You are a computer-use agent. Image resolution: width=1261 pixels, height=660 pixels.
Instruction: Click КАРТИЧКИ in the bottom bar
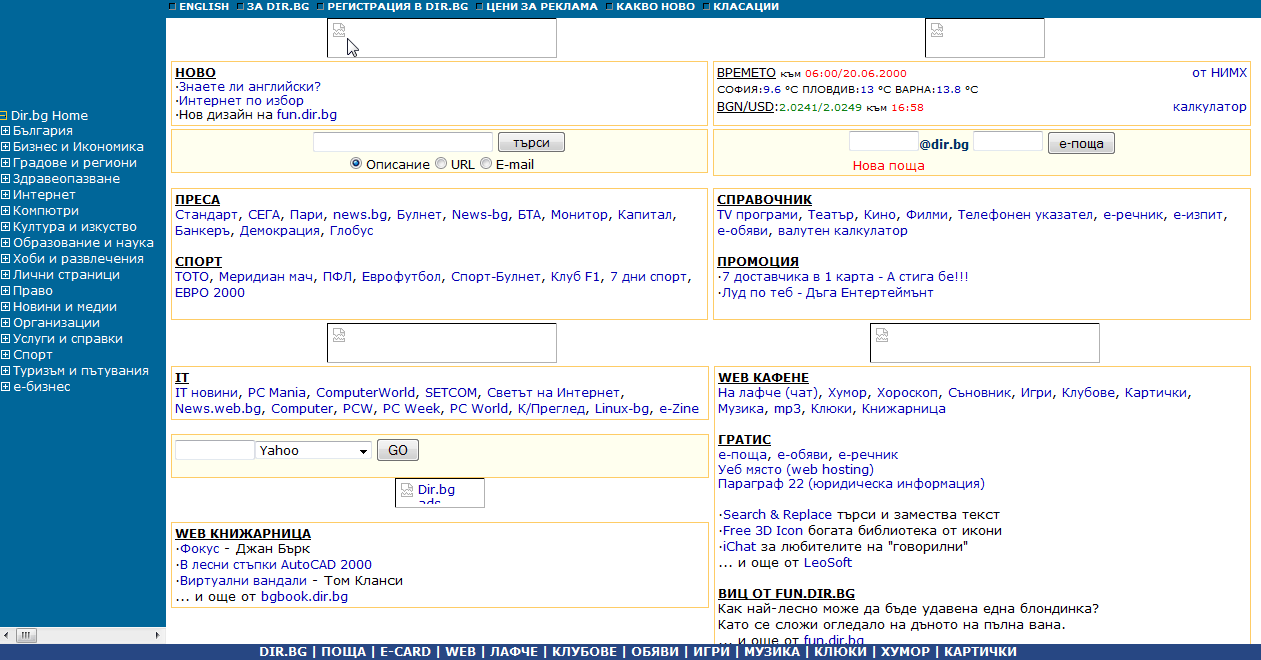[x=980, y=652]
